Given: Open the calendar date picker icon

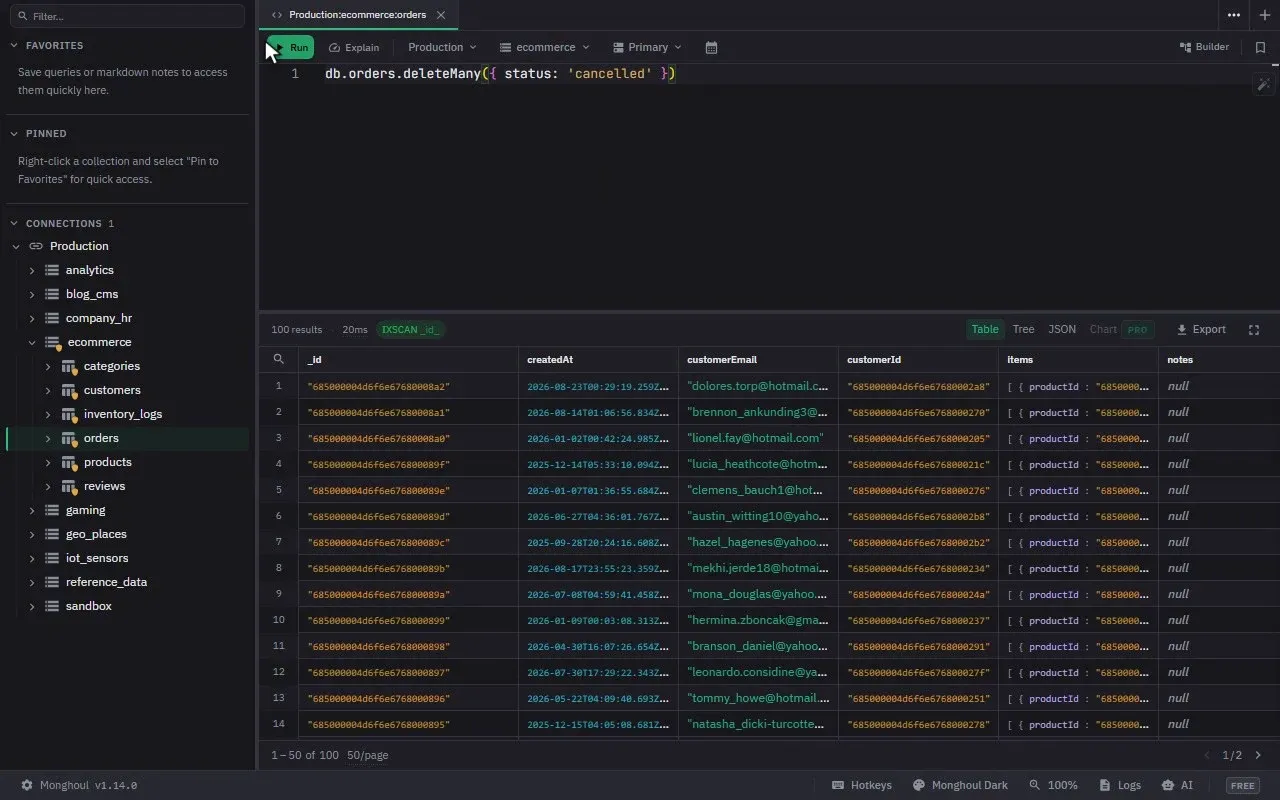Looking at the screenshot, I should point(711,47).
